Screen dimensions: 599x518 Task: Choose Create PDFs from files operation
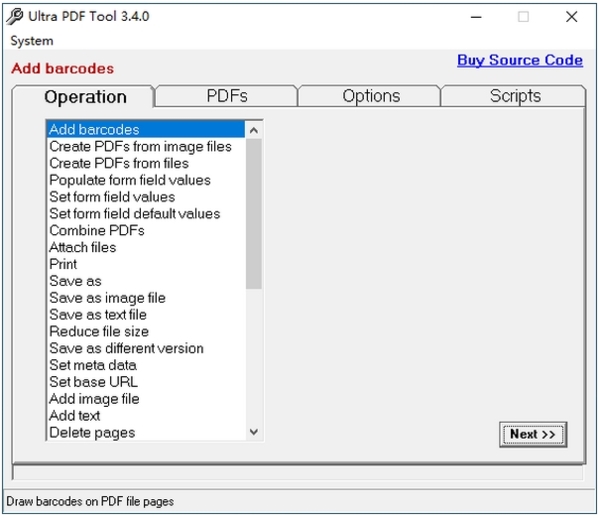(x=146, y=163)
